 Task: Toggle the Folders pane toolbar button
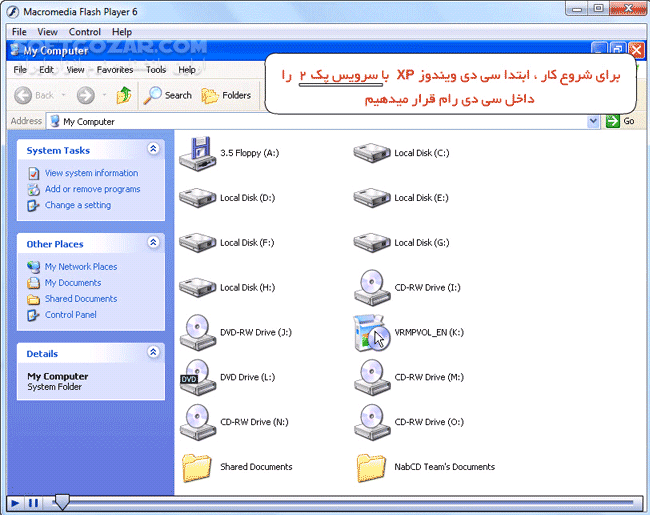point(226,95)
